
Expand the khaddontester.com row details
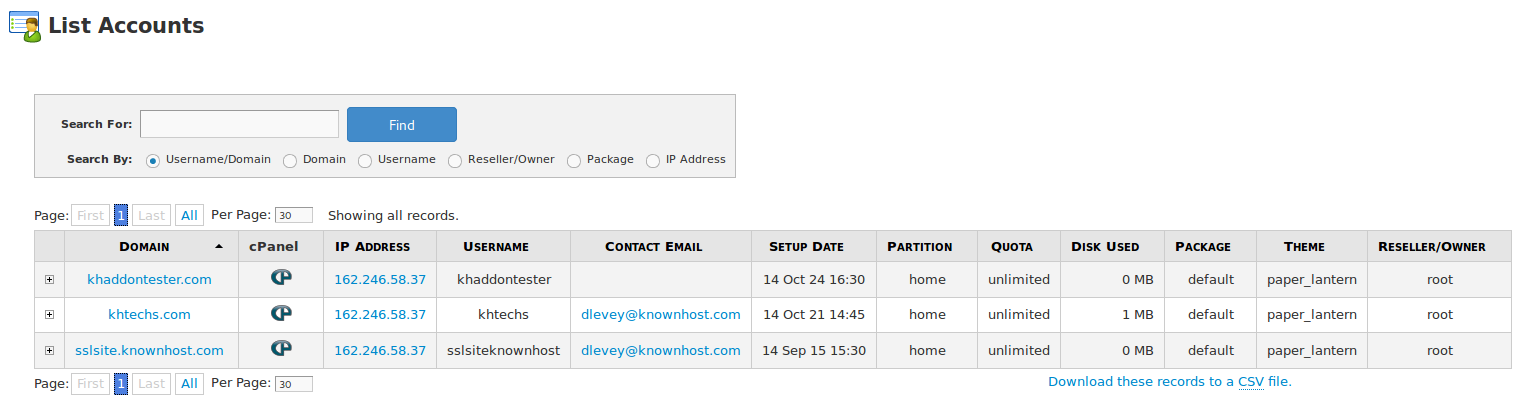[49, 279]
